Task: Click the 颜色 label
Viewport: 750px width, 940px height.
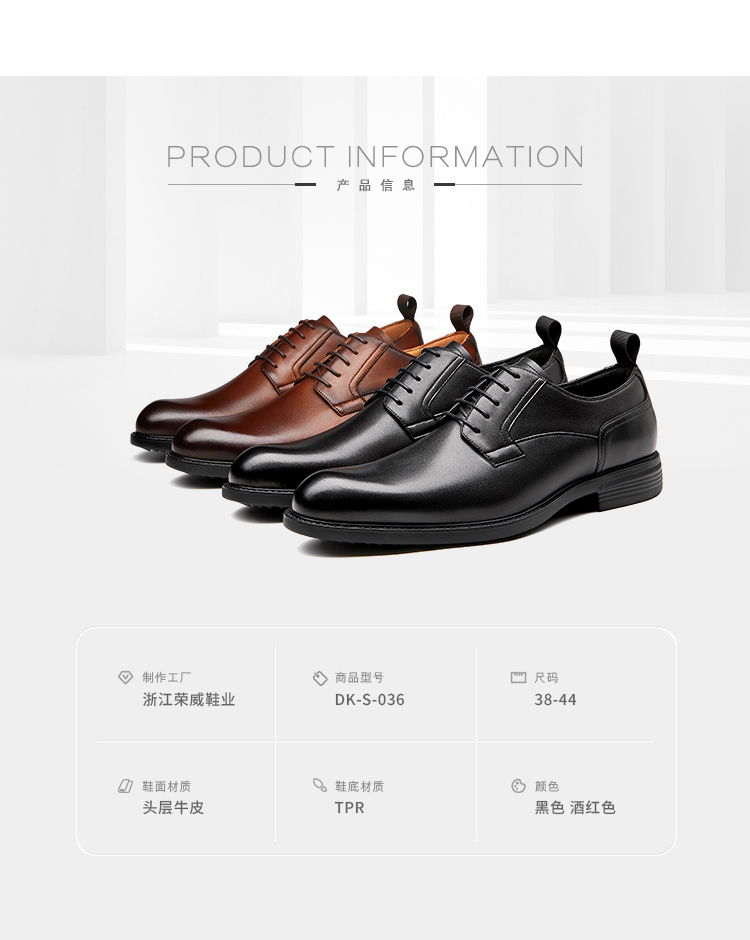Action: (547, 786)
